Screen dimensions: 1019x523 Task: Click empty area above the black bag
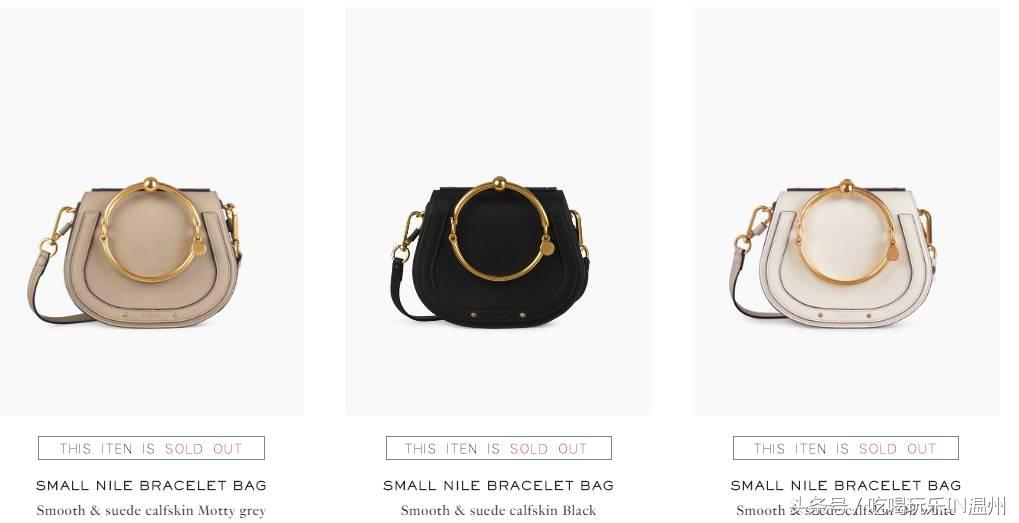tap(498, 91)
